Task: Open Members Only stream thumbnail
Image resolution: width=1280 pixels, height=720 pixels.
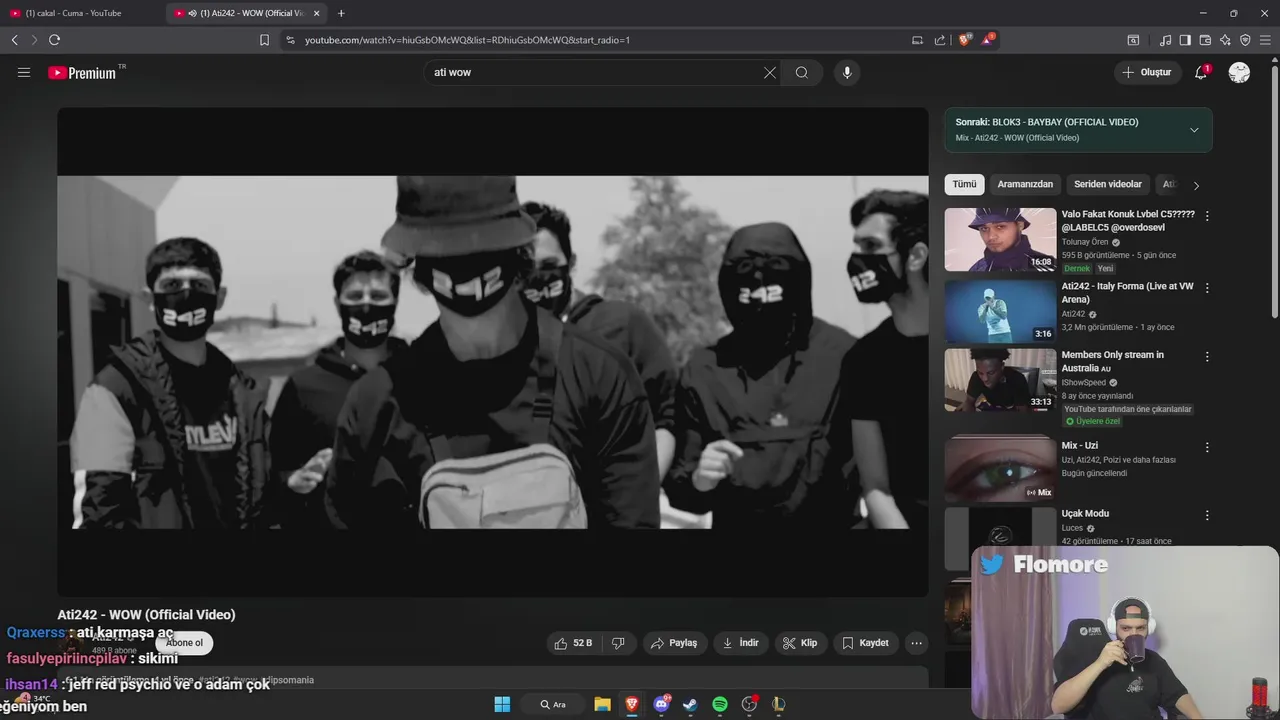Action: (x=1000, y=379)
